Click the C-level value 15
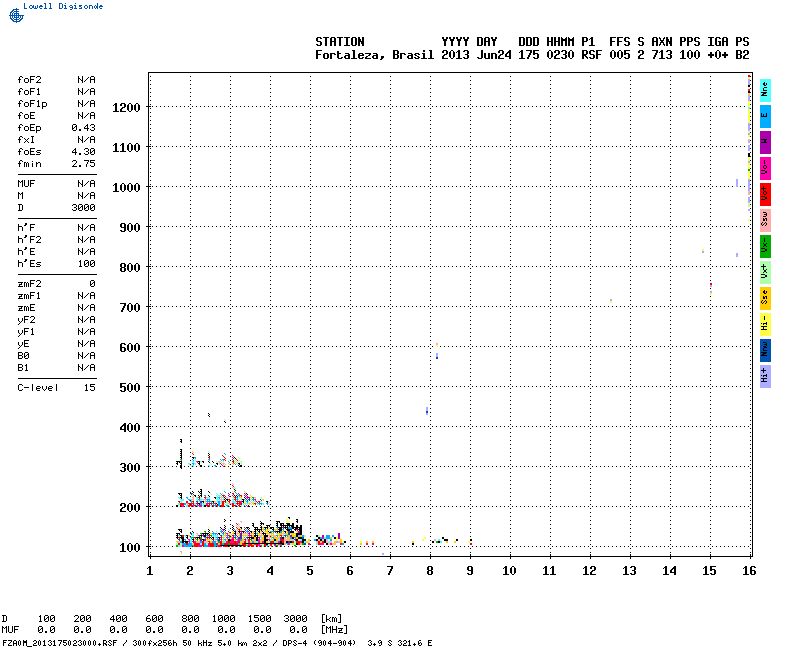 pos(89,388)
